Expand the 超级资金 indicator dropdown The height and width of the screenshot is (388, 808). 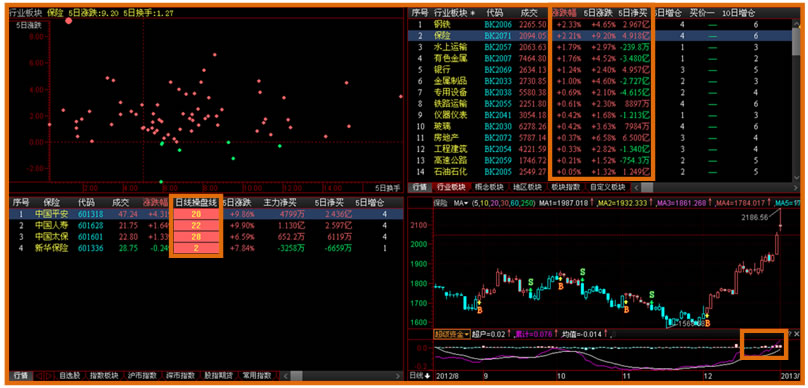(x=452, y=334)
